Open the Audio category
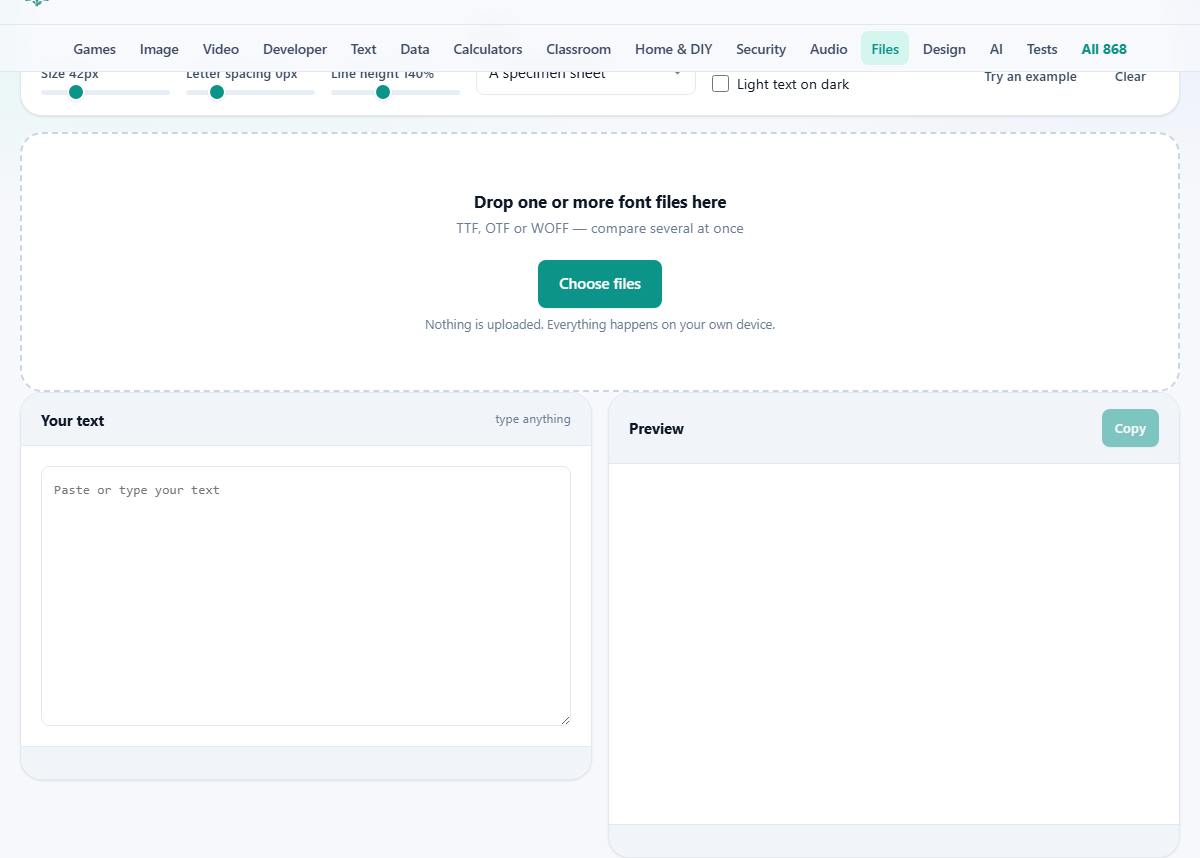Viewport: 1200px width, 858px height. pyautogui.click(x=829, y=49)
